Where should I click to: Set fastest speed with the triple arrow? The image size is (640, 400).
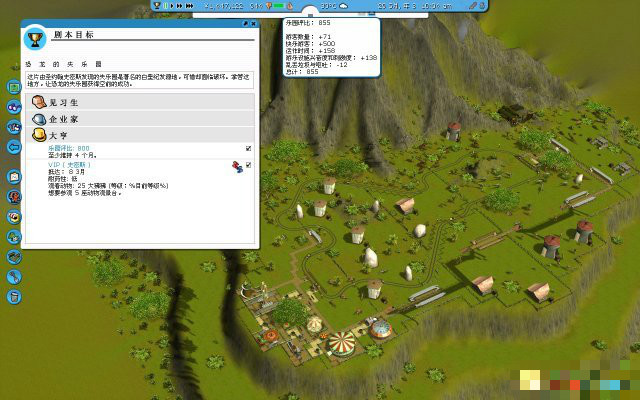click(189, 6)
